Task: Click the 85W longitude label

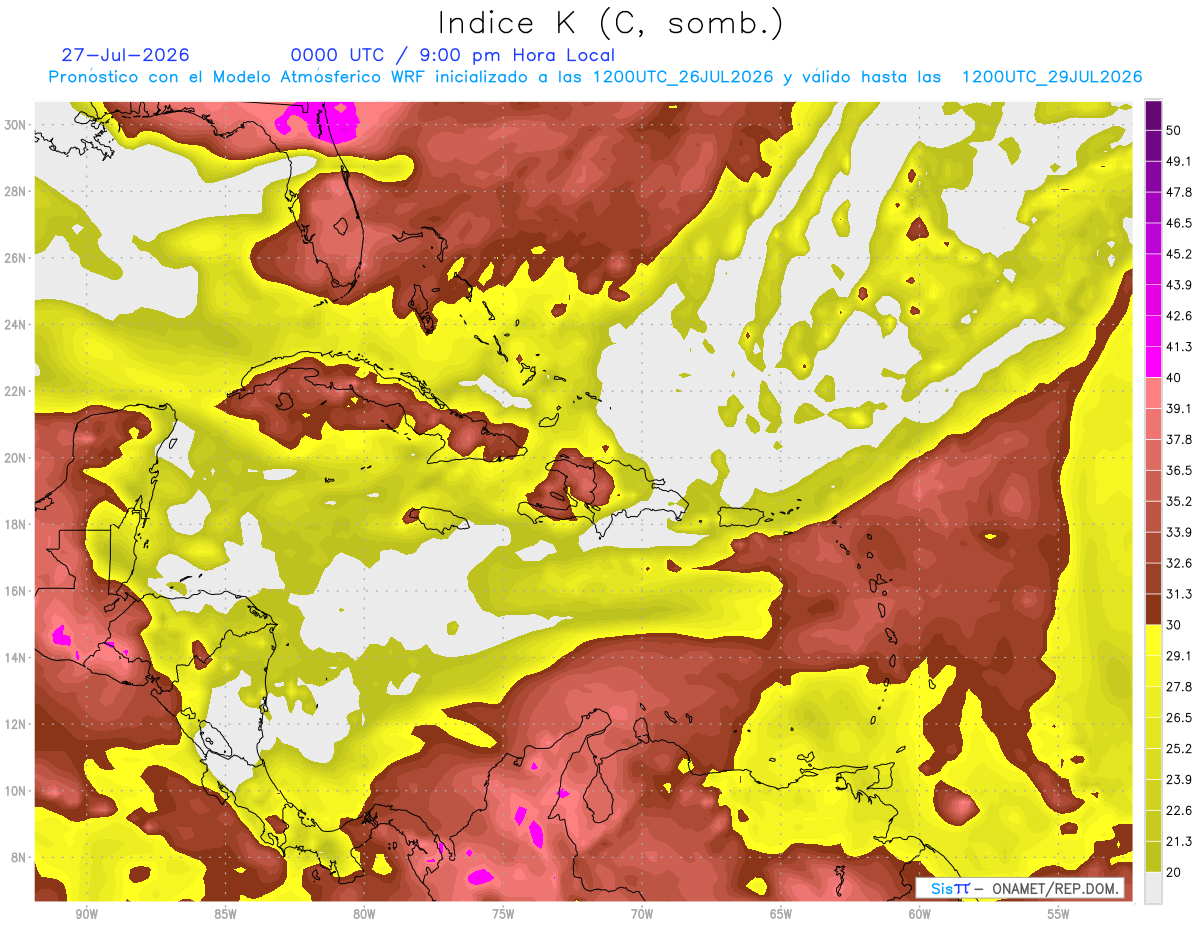Action: 225,914
